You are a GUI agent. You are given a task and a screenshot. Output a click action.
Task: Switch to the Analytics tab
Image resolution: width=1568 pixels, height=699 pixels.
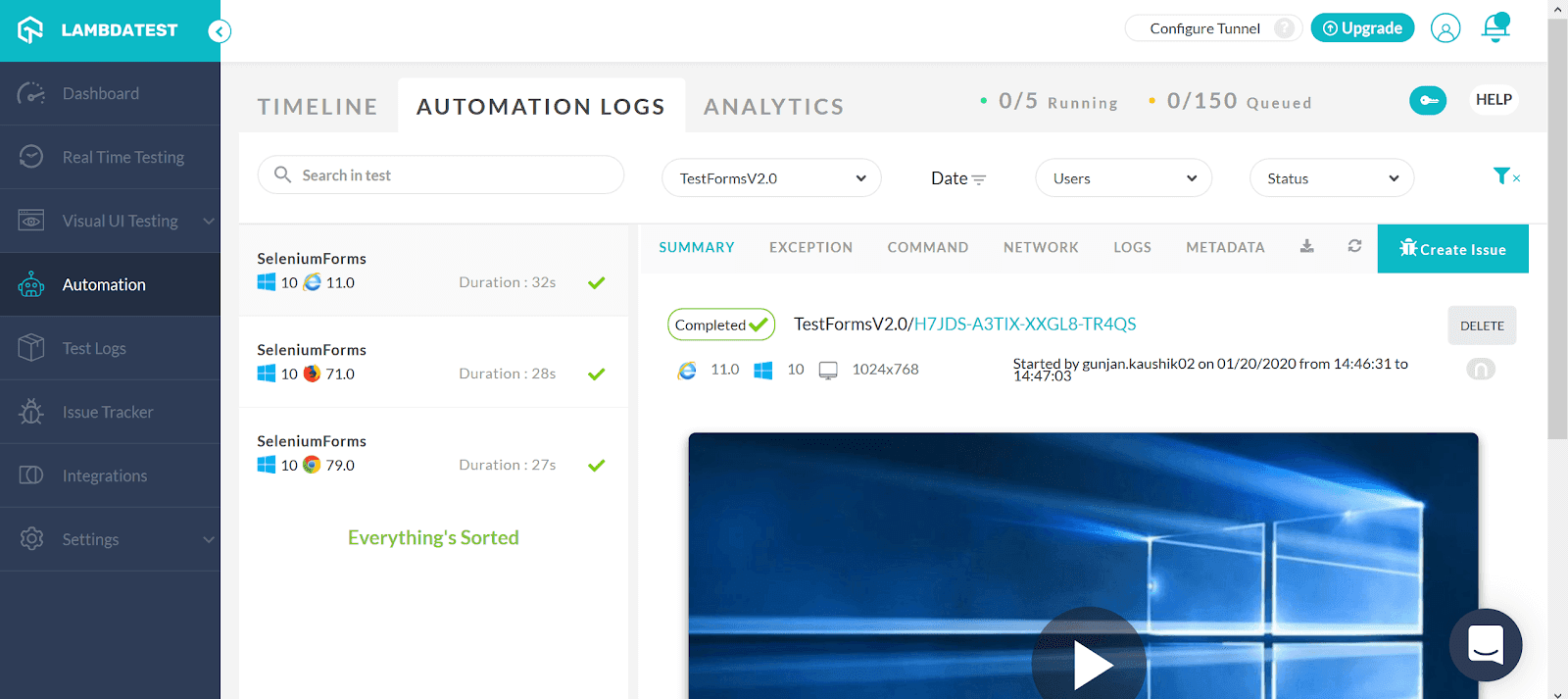(x=773, y=106)
